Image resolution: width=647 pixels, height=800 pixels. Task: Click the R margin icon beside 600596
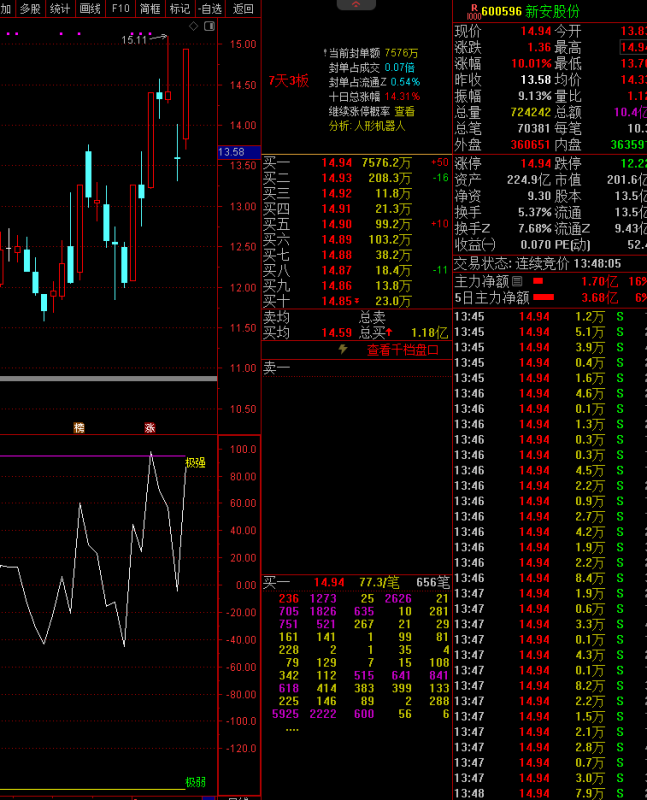click(x=474, y=11)
